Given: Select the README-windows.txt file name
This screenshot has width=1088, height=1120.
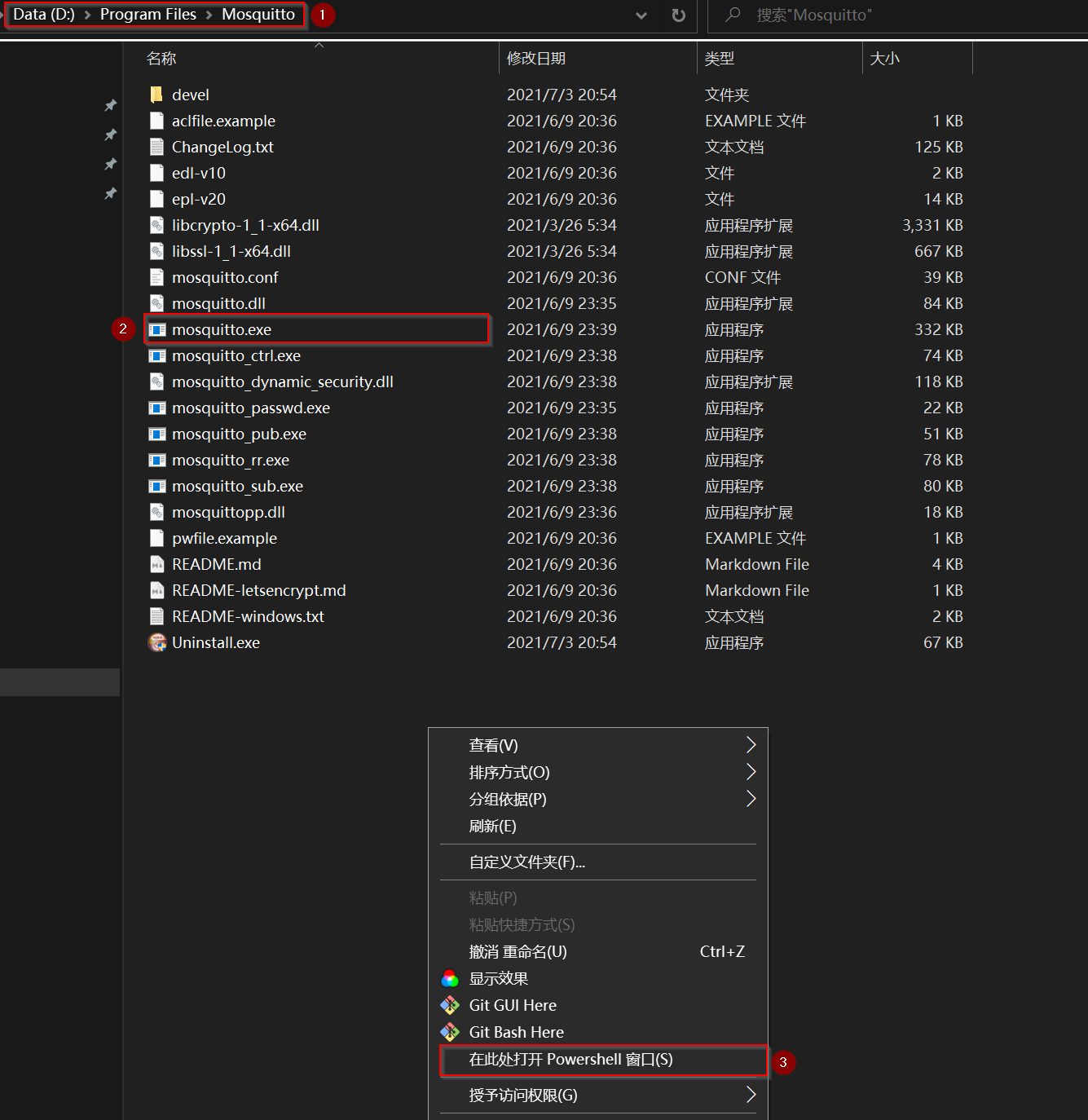Looking at the screenshot, I should pos(248,616).
